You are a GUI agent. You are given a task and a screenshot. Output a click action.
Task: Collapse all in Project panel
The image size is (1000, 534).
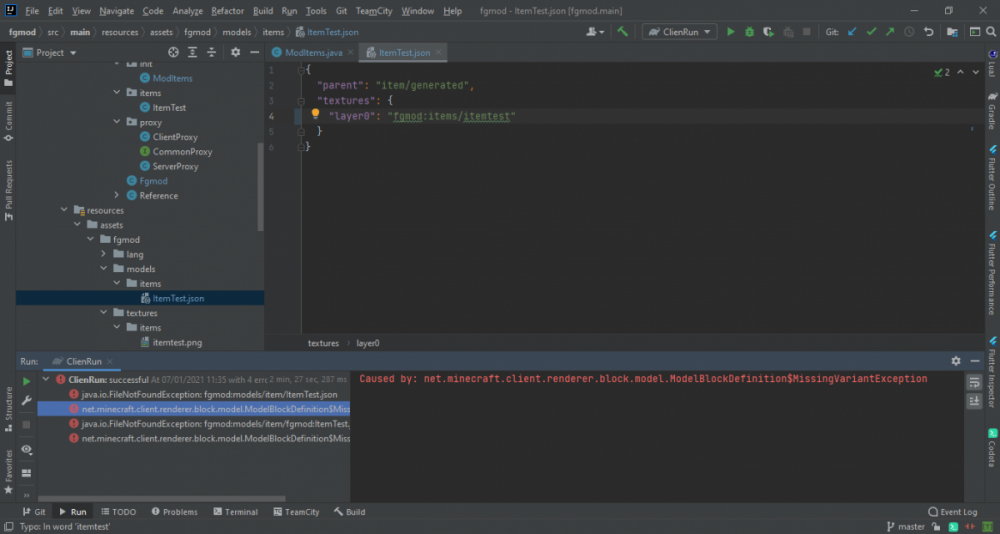[x=212, y=52]
